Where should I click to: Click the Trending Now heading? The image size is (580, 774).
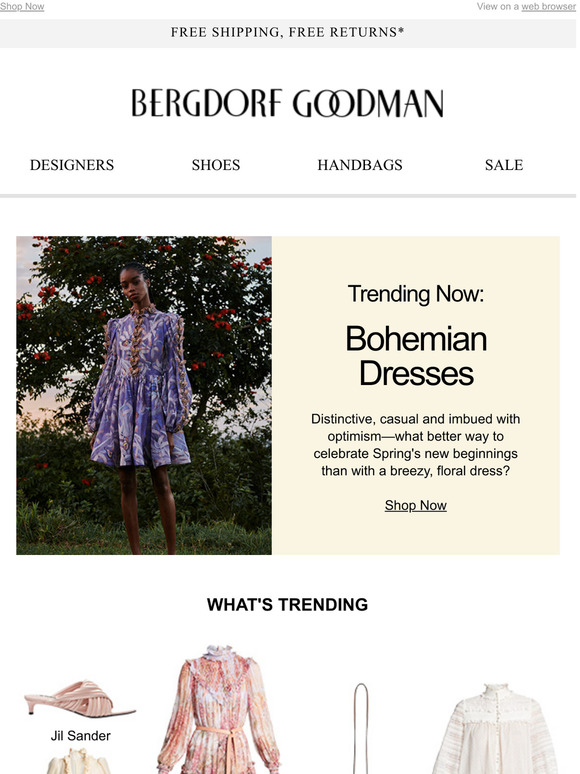click(x=416, y=294)
